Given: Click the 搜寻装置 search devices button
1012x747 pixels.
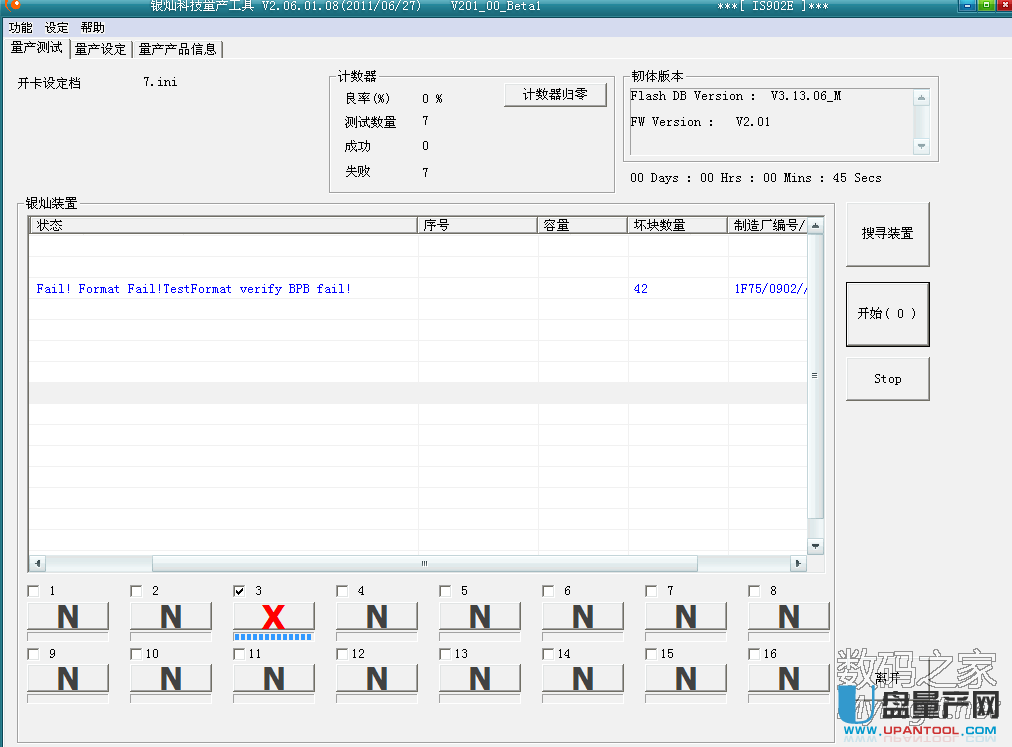Looking at the screenshot, I should click(887, 234).
